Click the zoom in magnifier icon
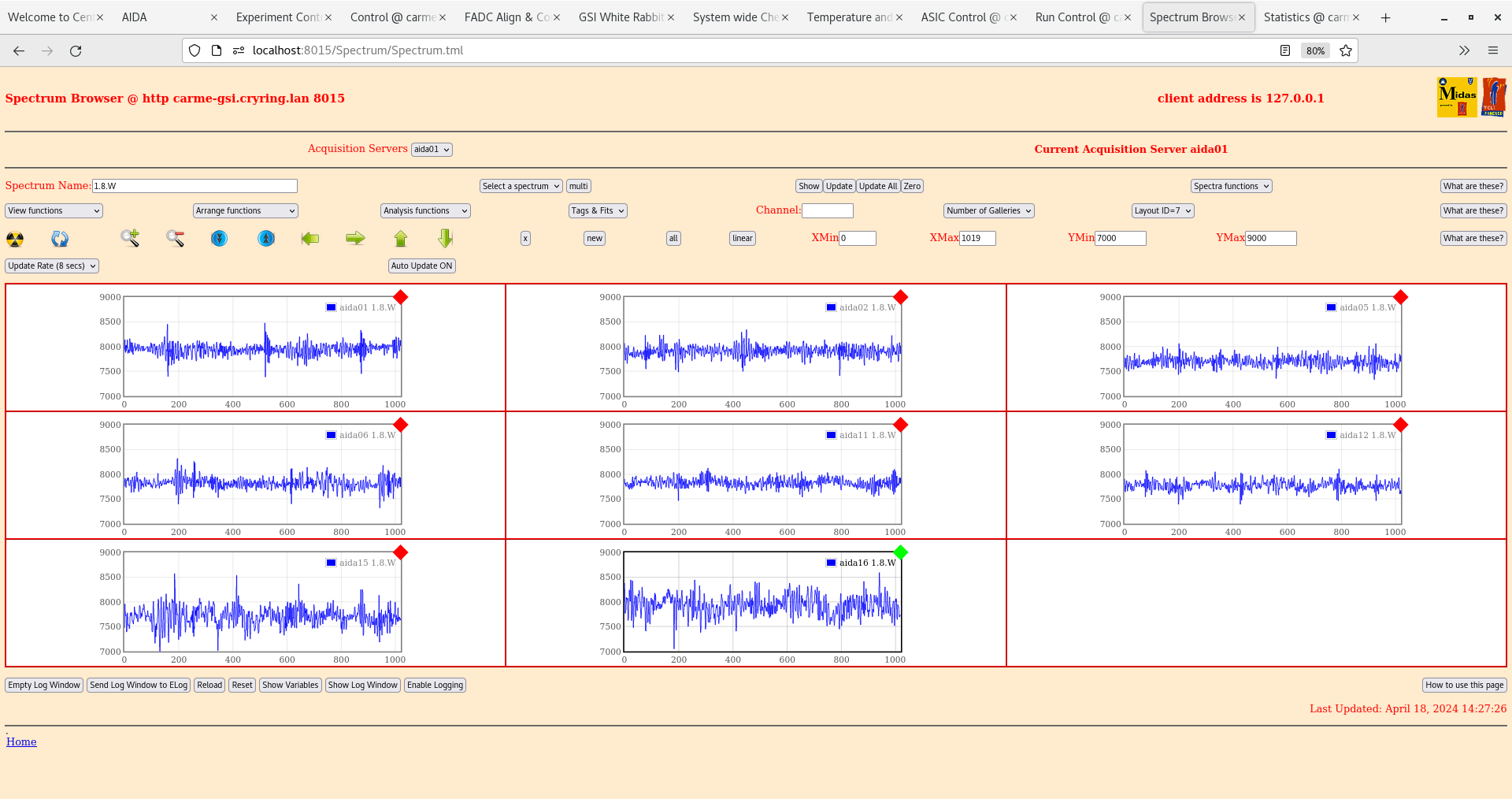This screenshot has height=799, width=1512. [x=130, y=238]
